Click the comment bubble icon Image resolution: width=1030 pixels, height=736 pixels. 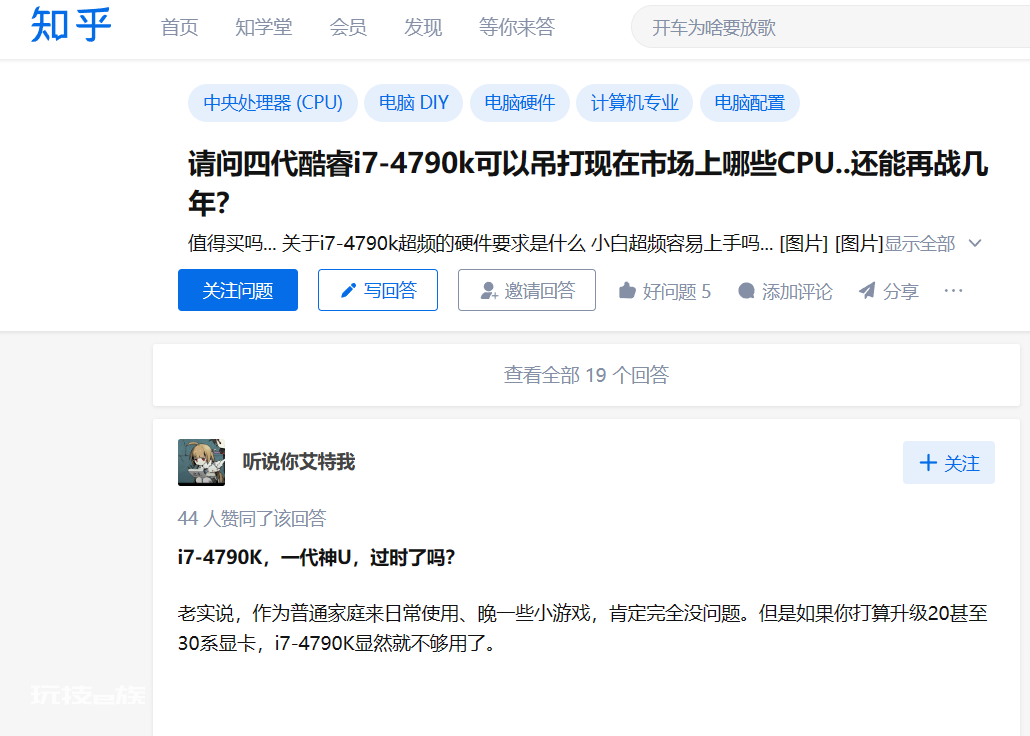pyautogui.click(x=746, y=290)
